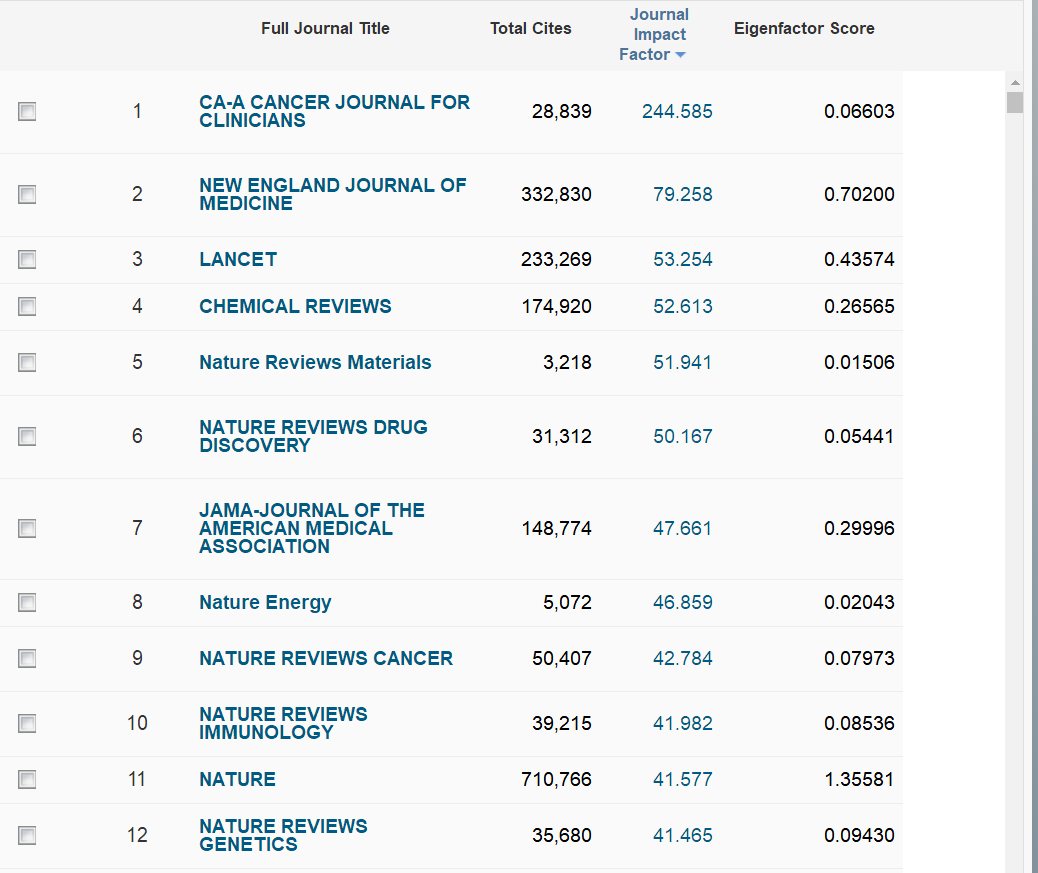Click the Full Journal Title column header

tap(325, 28)
